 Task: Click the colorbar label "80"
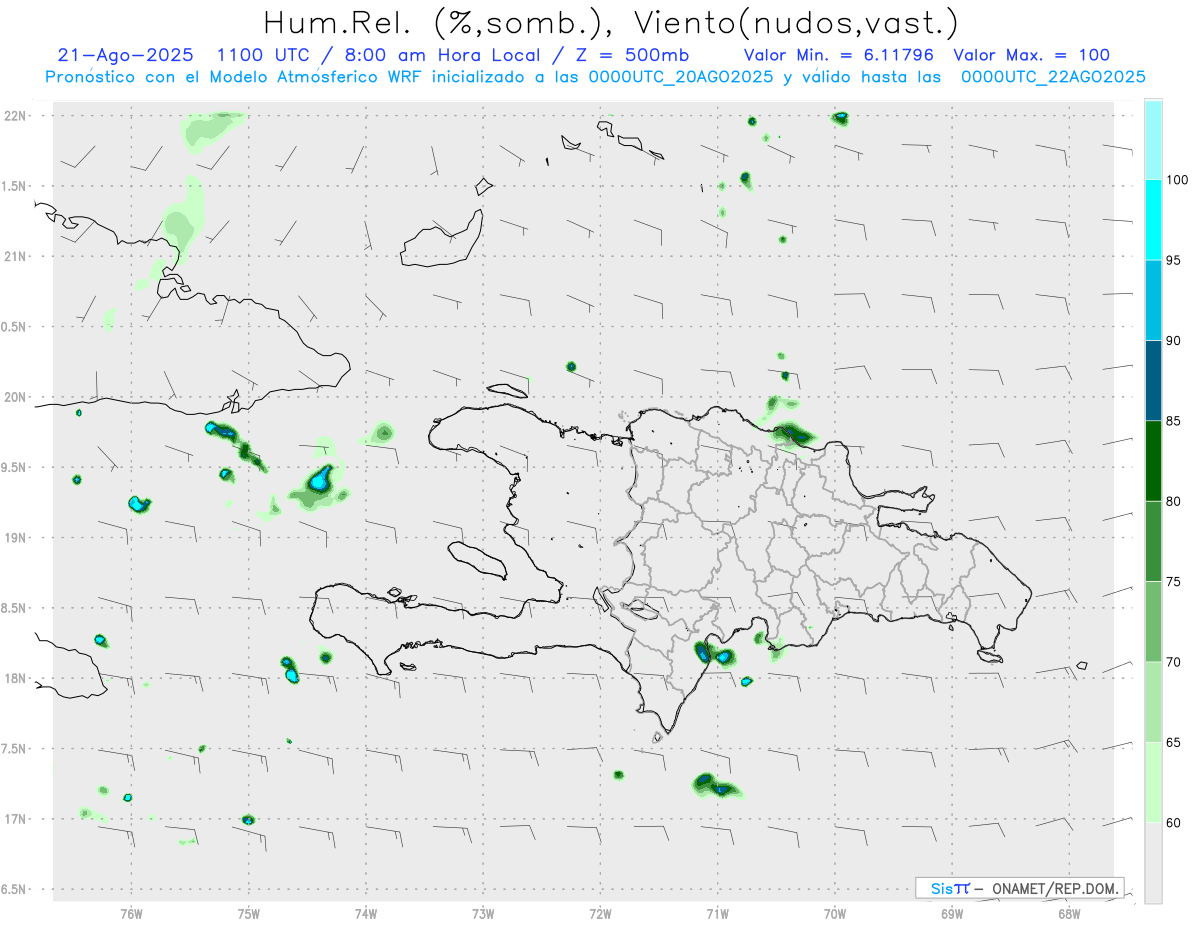coord(1175,501)
